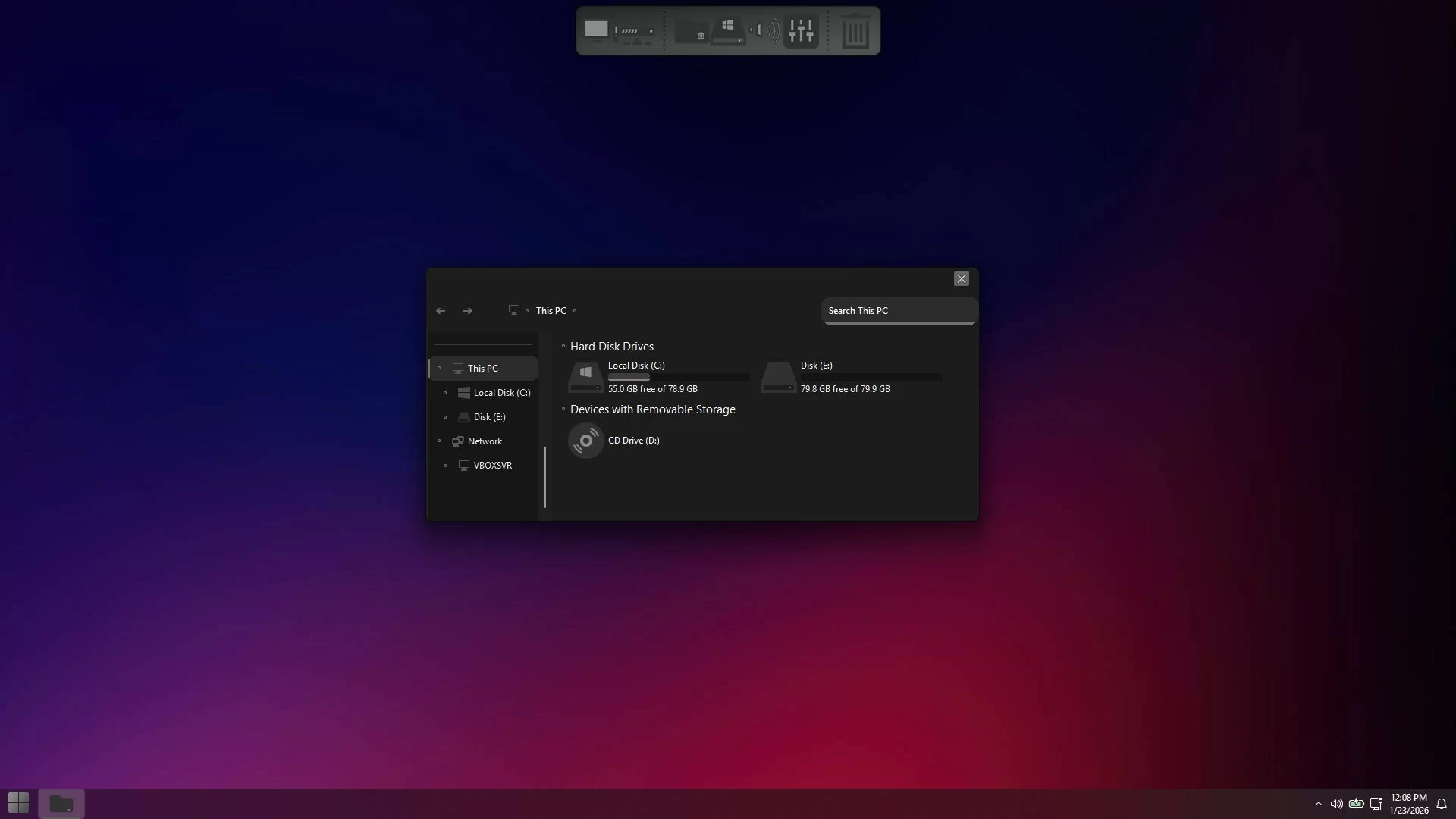Viewport: 1456px width, 819px height.
Task: Expand the Network tree node
Action: pos(439,441)
